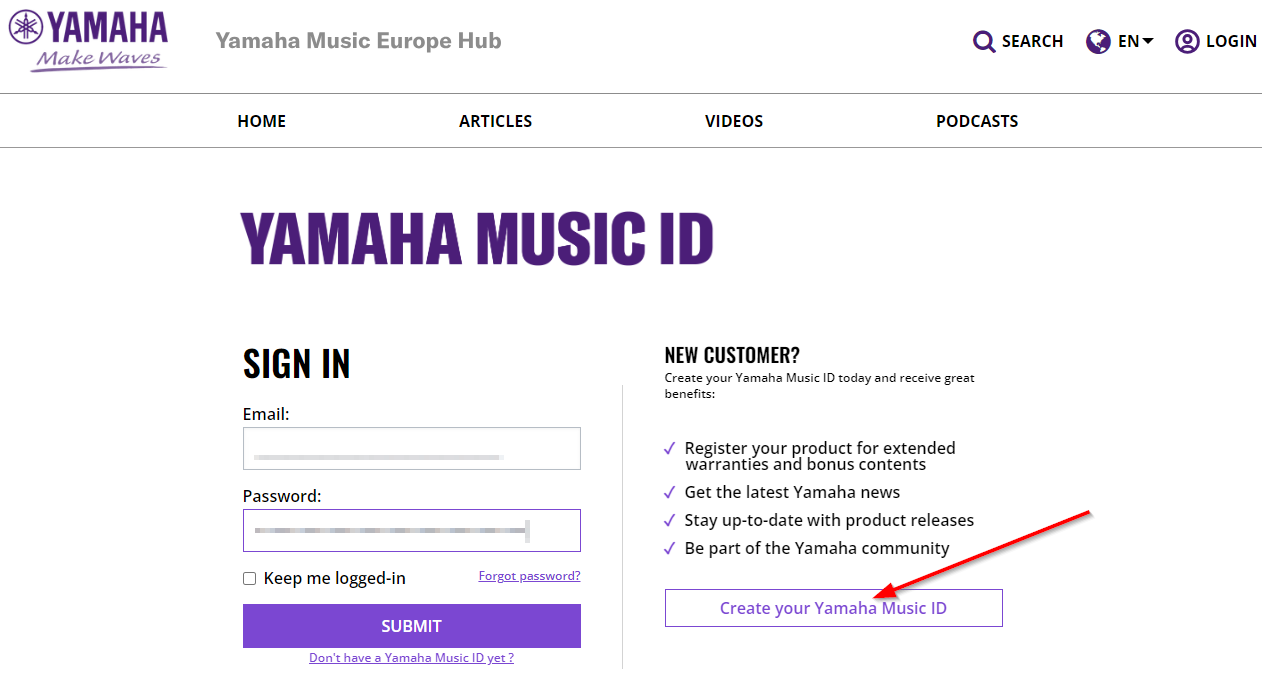The image size is (1262, 683).
Task: Go to the ARTICLES menu item
Action: point(496,121)
